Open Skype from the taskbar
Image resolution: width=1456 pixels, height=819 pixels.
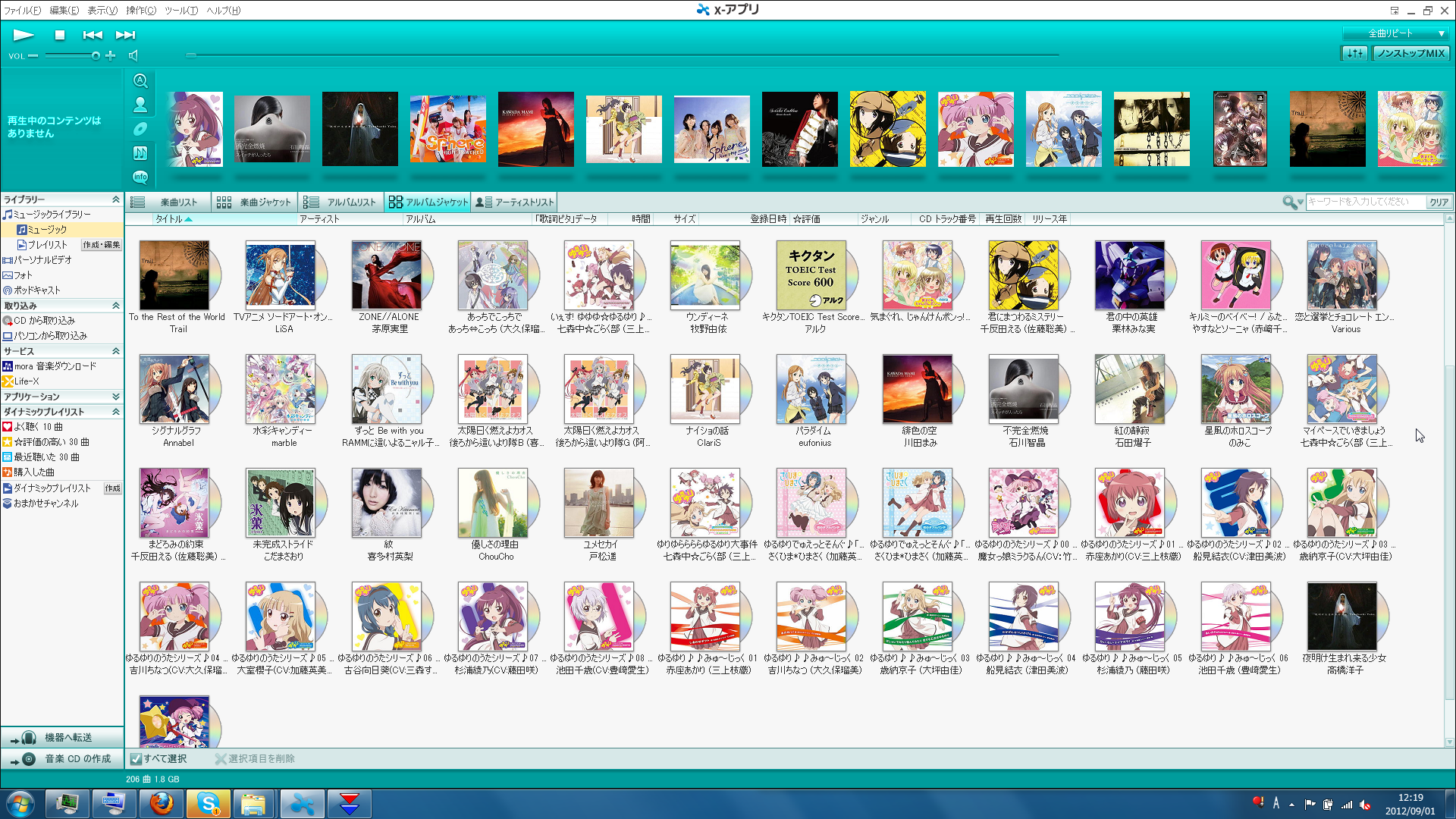point(208,803)
